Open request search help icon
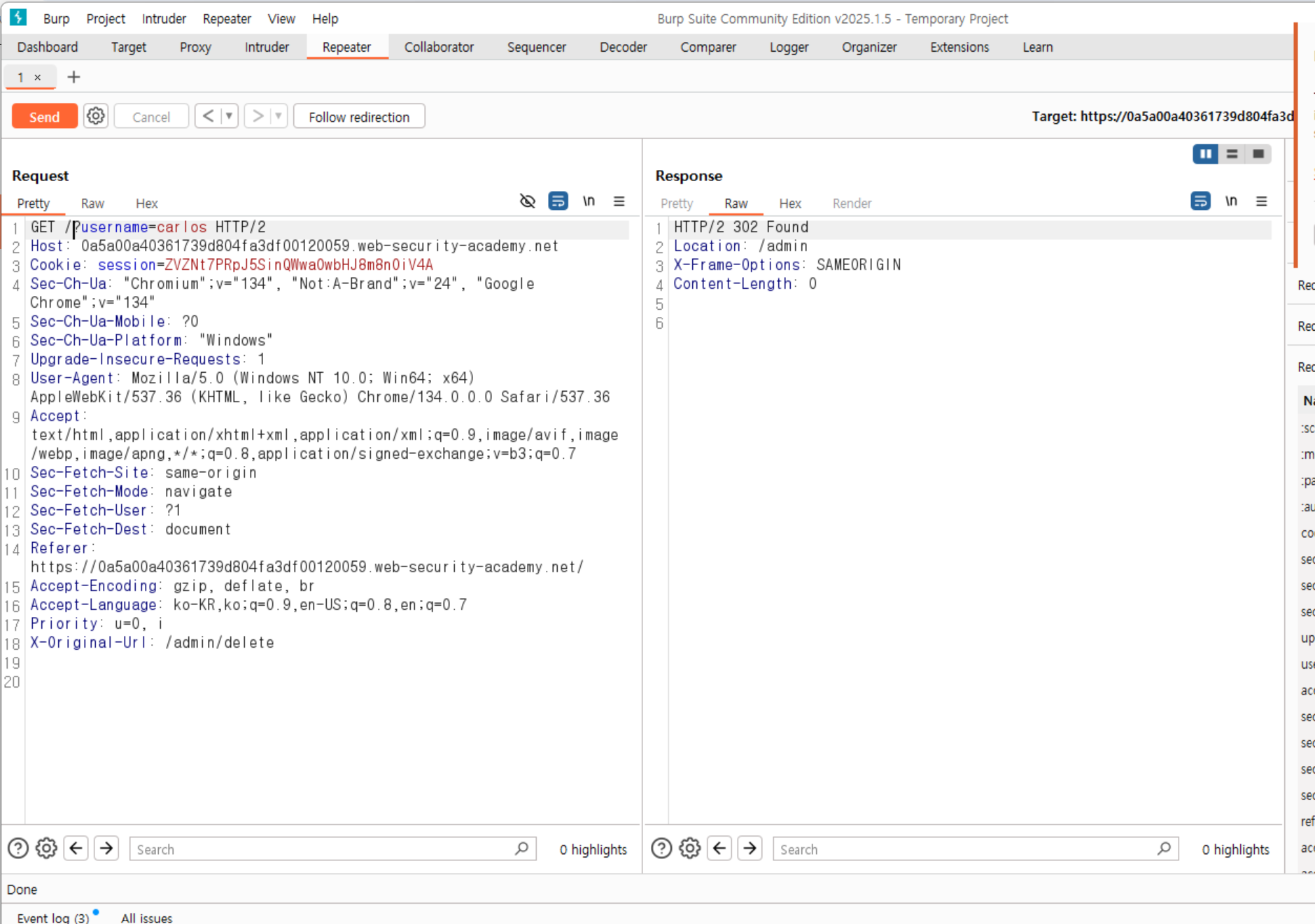Image resolution: width=1315 pixels, height=924 pixels. (18, 848)
